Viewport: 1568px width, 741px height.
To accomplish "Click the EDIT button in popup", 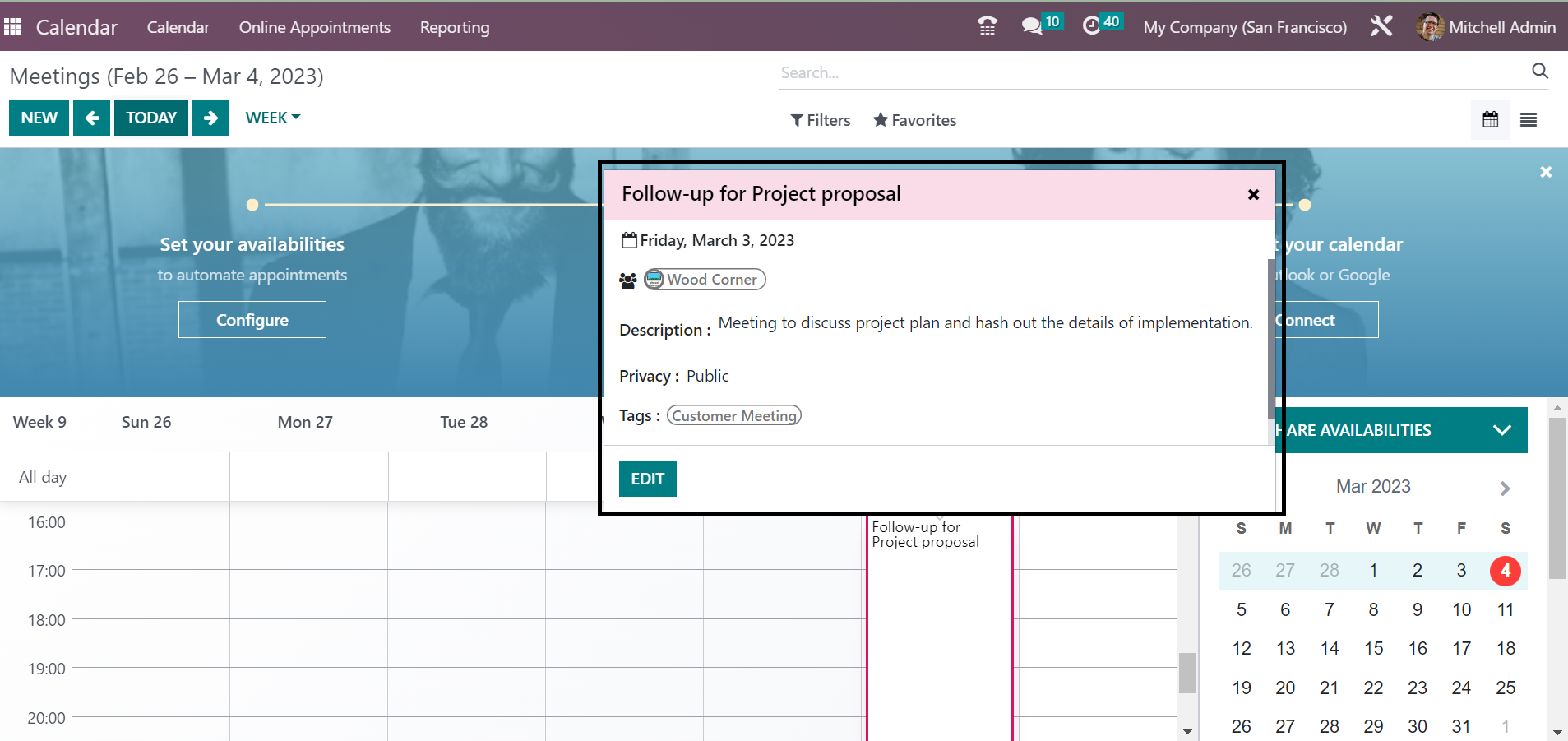I will point(647,479).
